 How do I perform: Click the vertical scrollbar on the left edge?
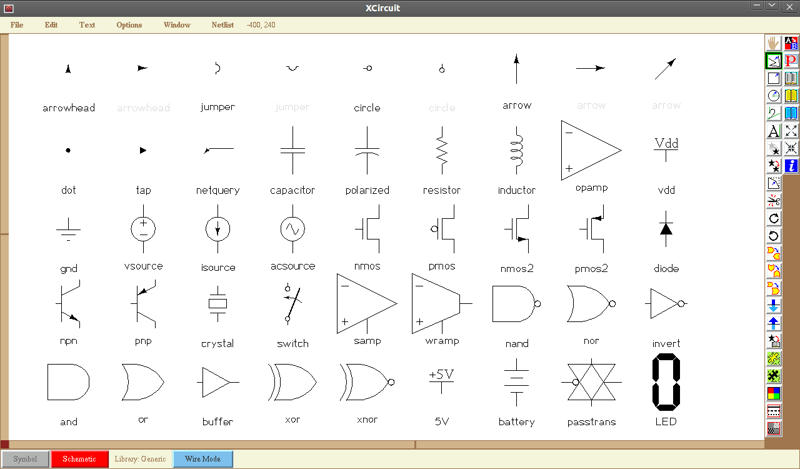4,237
